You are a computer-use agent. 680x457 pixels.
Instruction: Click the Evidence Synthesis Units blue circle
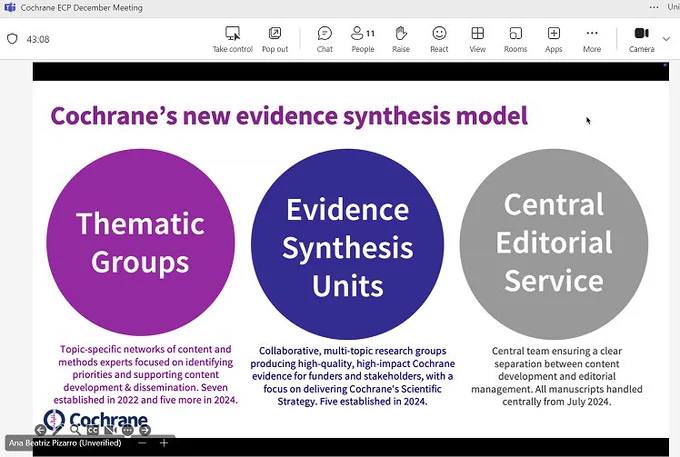point(347,244)
